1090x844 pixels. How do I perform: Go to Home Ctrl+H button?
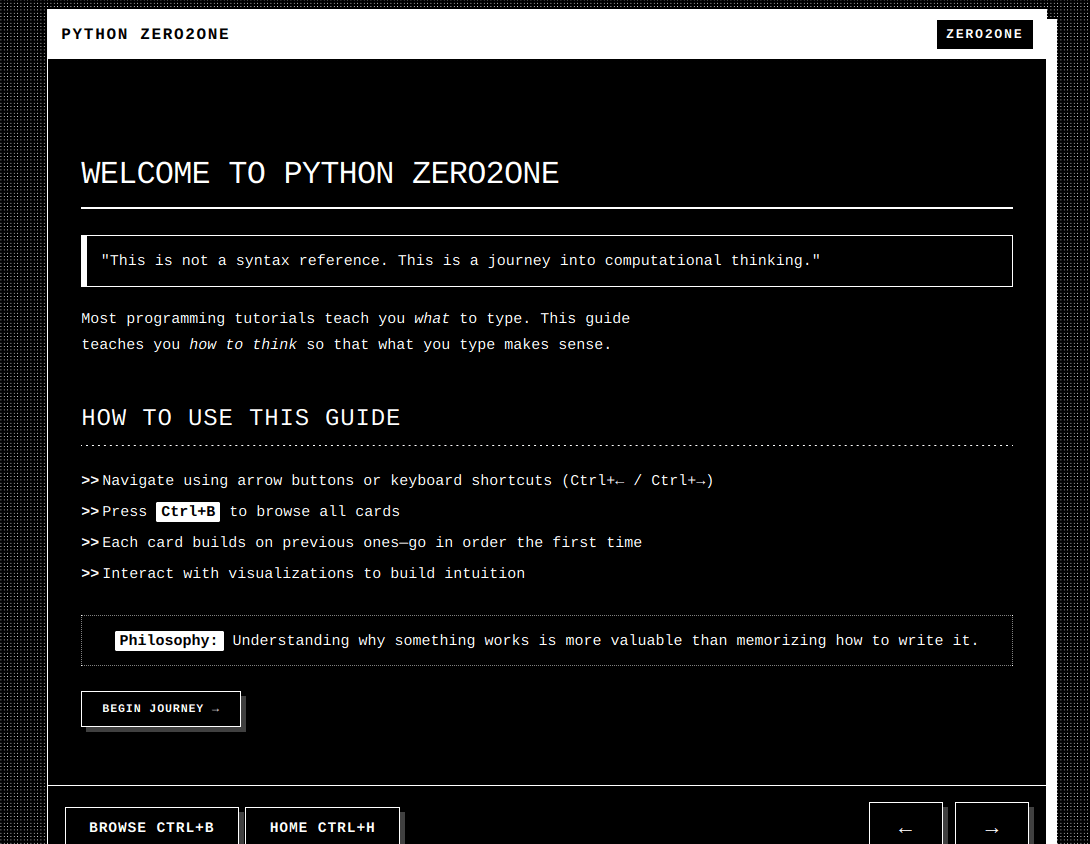[322, 826]
